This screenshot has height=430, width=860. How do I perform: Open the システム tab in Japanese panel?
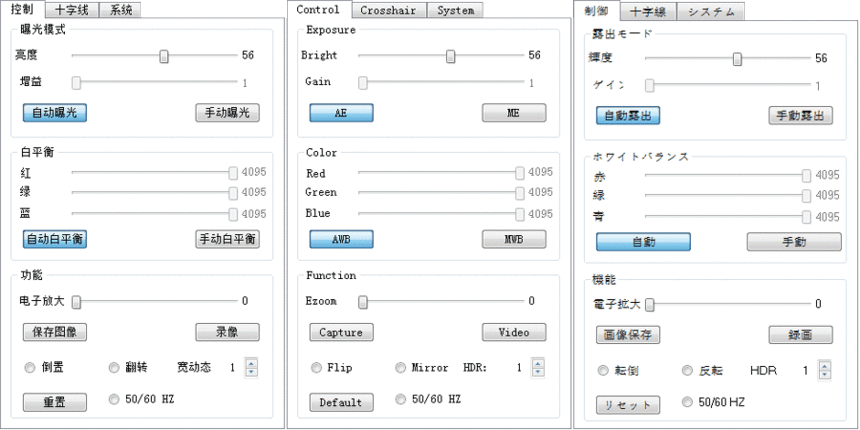[x=710, y=12]
